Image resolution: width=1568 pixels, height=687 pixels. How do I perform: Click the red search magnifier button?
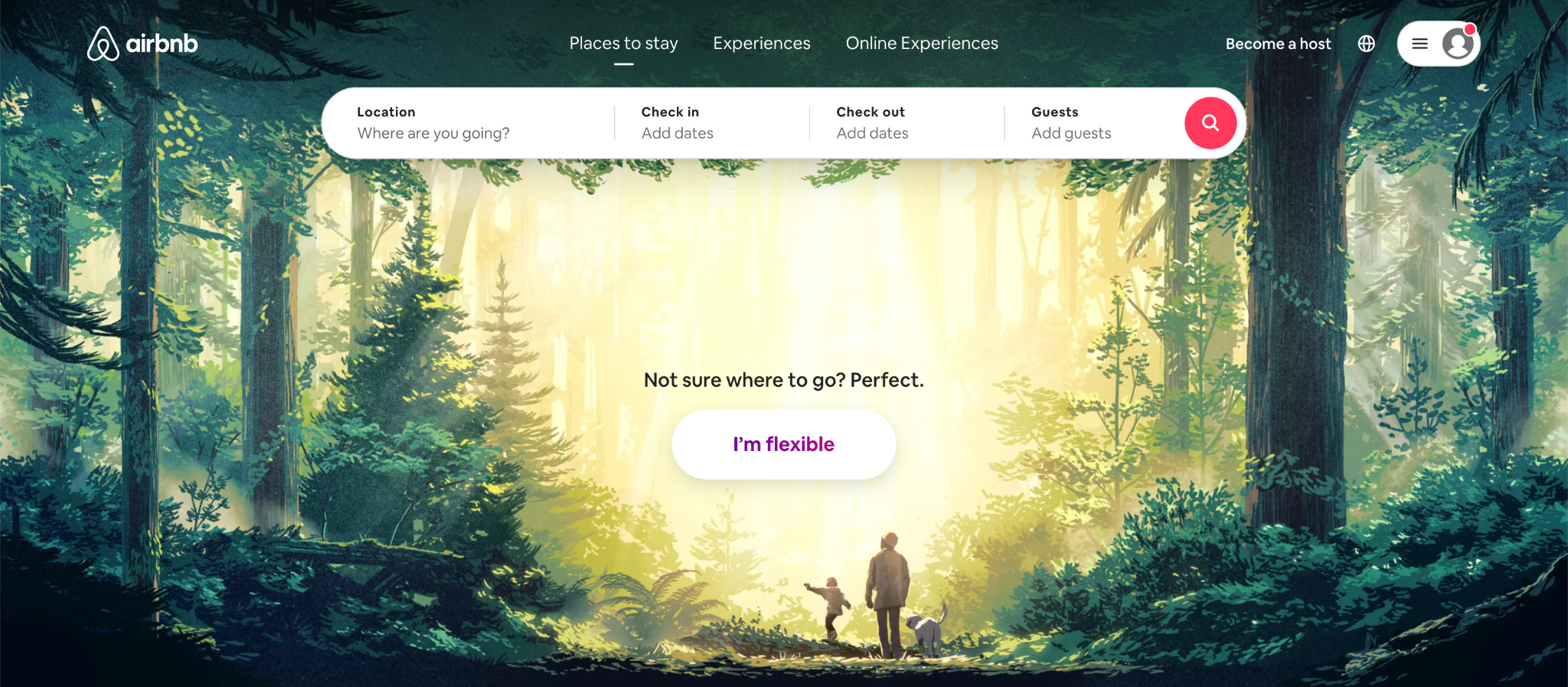click(x=1210, y=123)
